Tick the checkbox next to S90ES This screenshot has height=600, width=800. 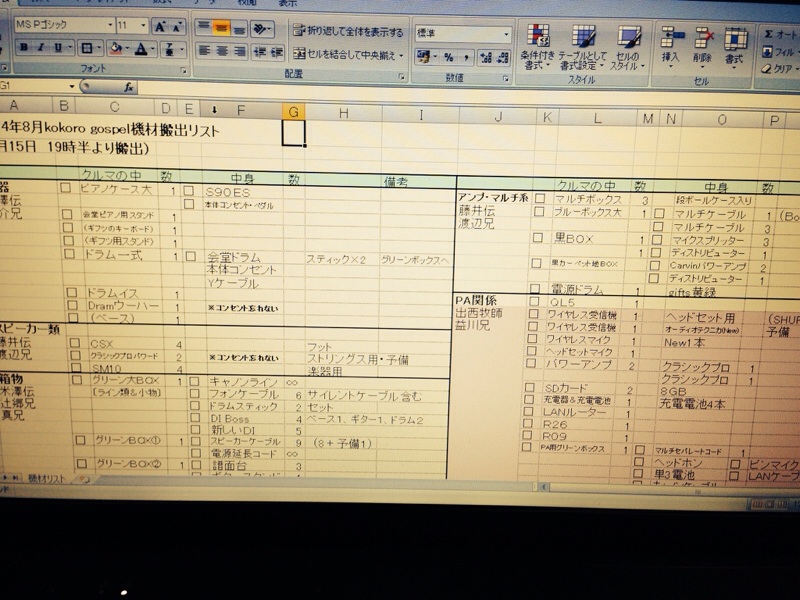(x=189, y=189)
